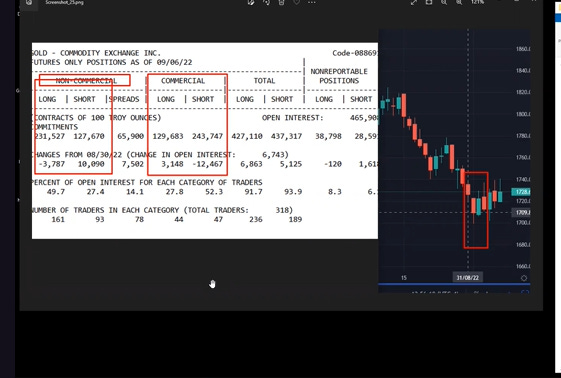561x378 pixels.
Task: Mark the image as favorite with heart icon
Action: coord(297,2)
